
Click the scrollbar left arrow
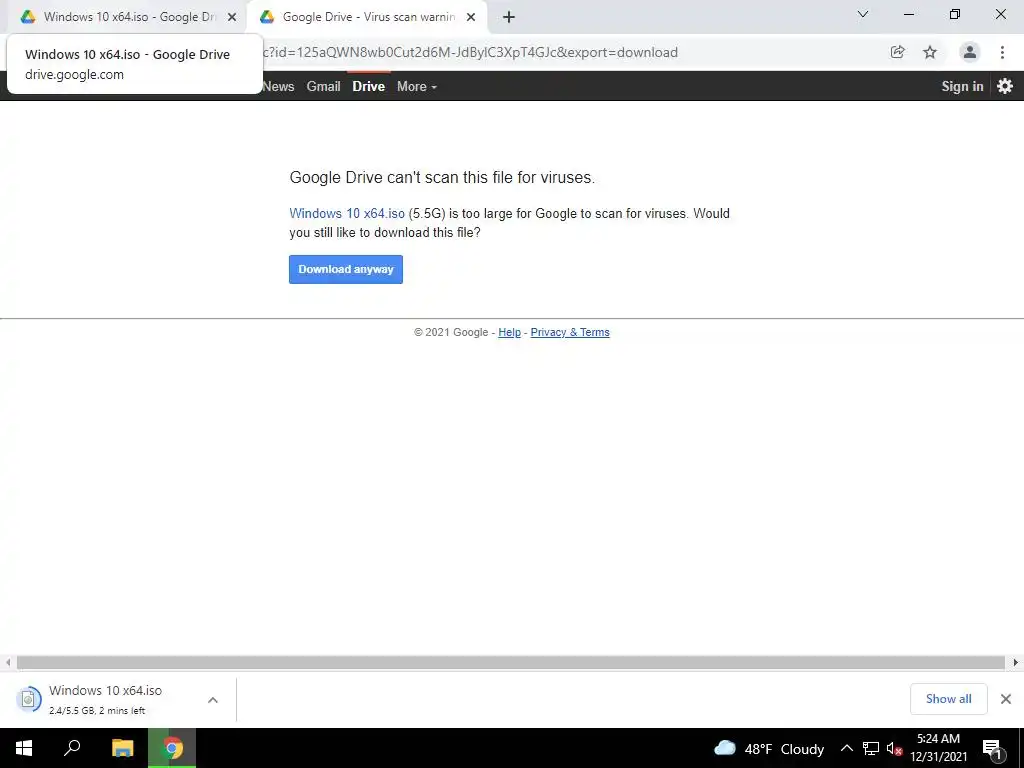pyautogui.click(x=8, y=663)
